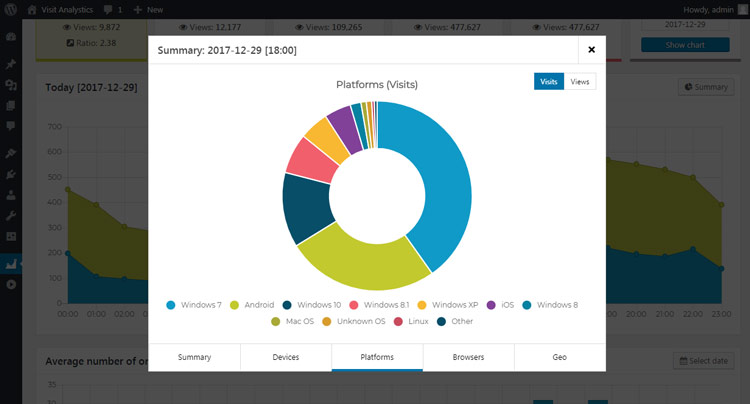The image size is (750, 404).
Task: Click the Views: 12,177 stat
Action: pyautogui.click(x=210, y=27)
